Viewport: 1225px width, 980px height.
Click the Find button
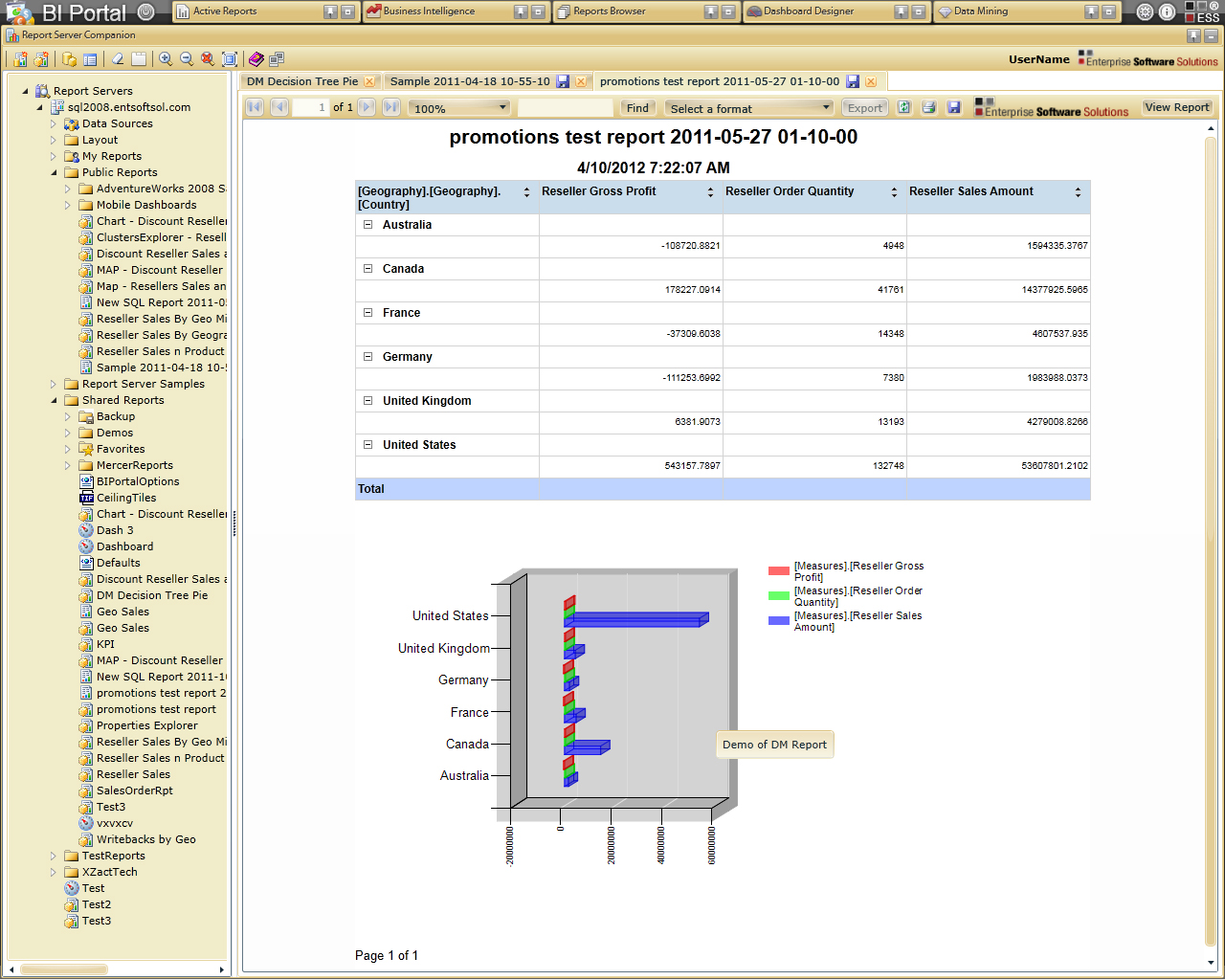637,108
